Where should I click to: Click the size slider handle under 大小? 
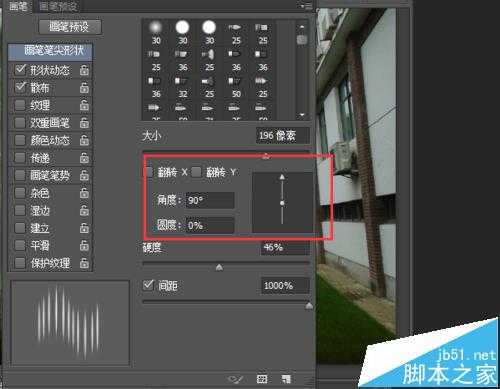(266, 156)
